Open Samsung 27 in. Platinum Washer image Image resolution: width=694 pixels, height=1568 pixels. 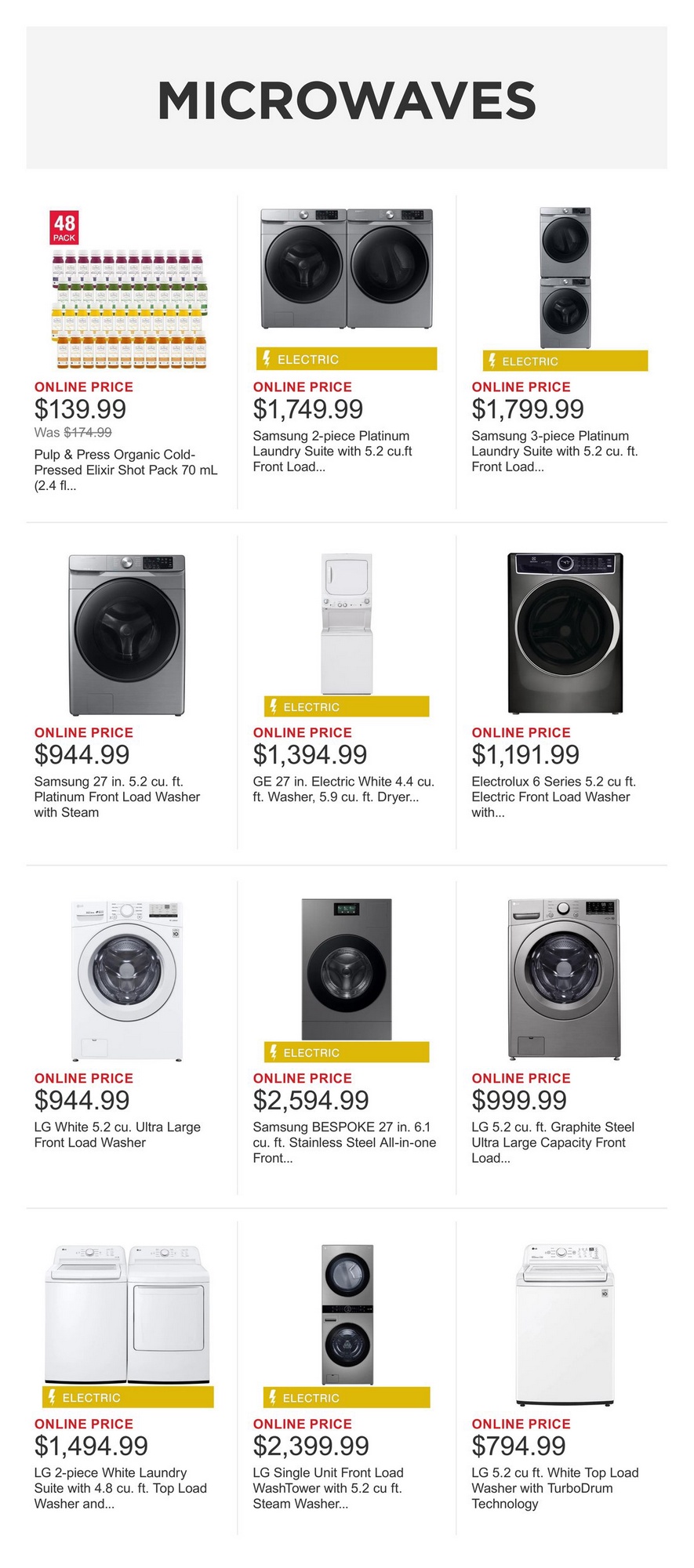[x=127, y=635]
